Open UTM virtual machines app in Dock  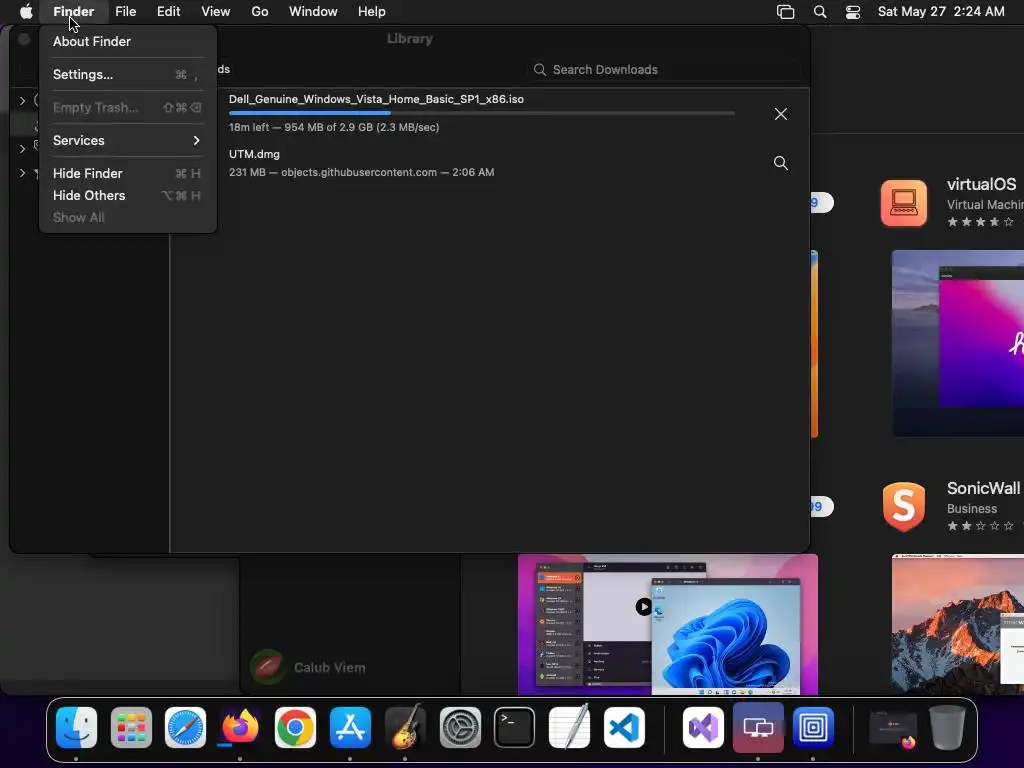(x=758, y=727)
